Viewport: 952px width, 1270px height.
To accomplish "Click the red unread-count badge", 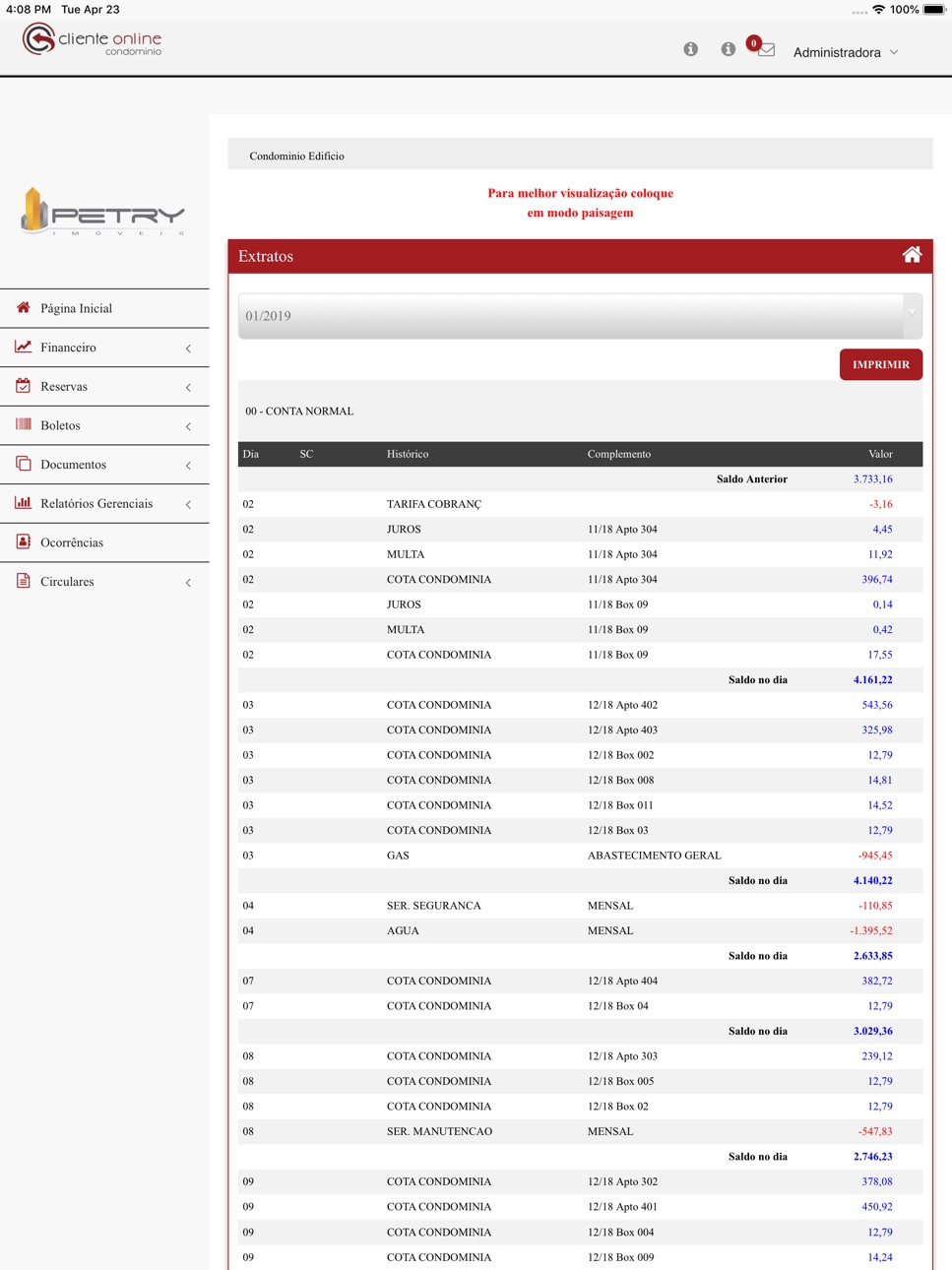I will click(x=754, y=43).
